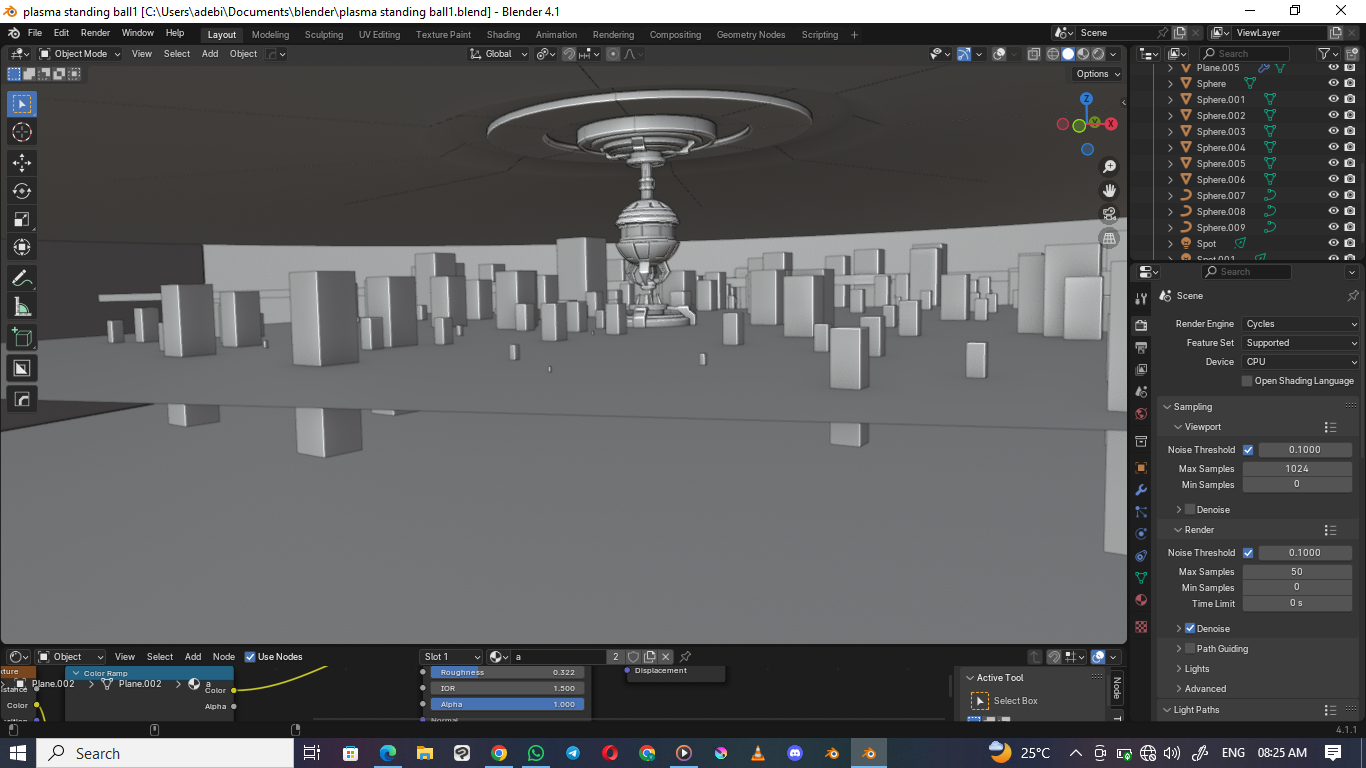Adjust the Alpha slider value
This screenshot has height=768, width=1366.
point(508,704)
